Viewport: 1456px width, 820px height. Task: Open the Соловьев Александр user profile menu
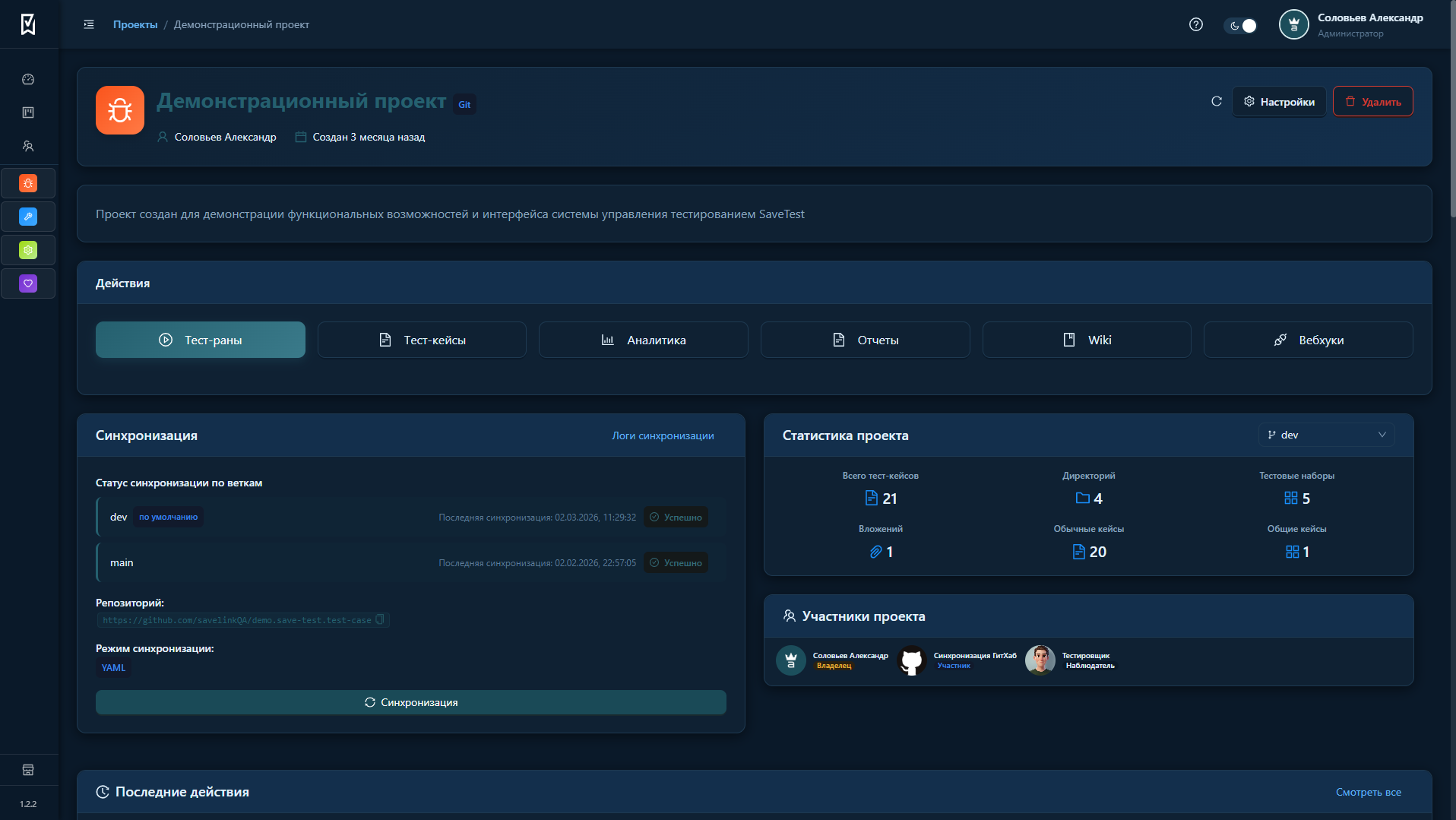(x=1352, y=24)
